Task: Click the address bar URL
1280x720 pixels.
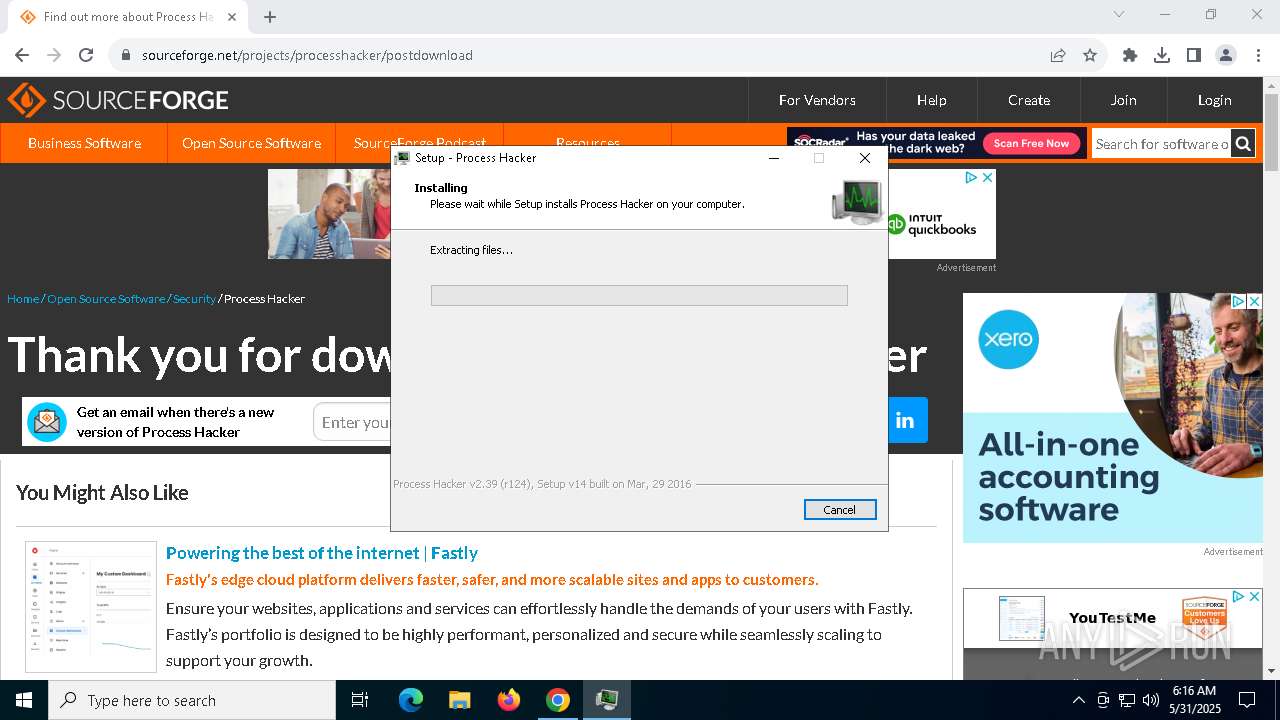Action: (x=307, y=55)
